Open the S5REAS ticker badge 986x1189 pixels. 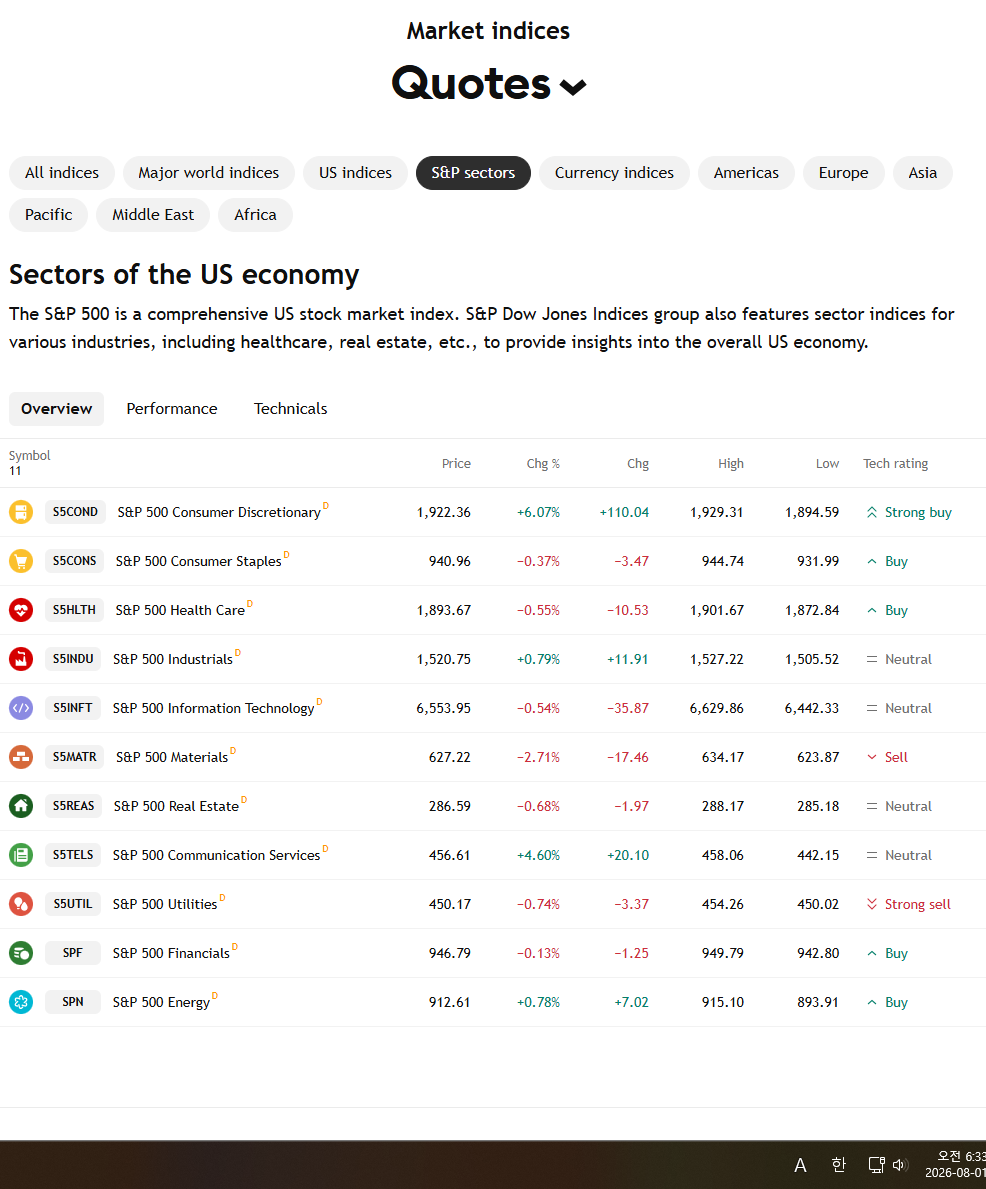tap(74, 806)
